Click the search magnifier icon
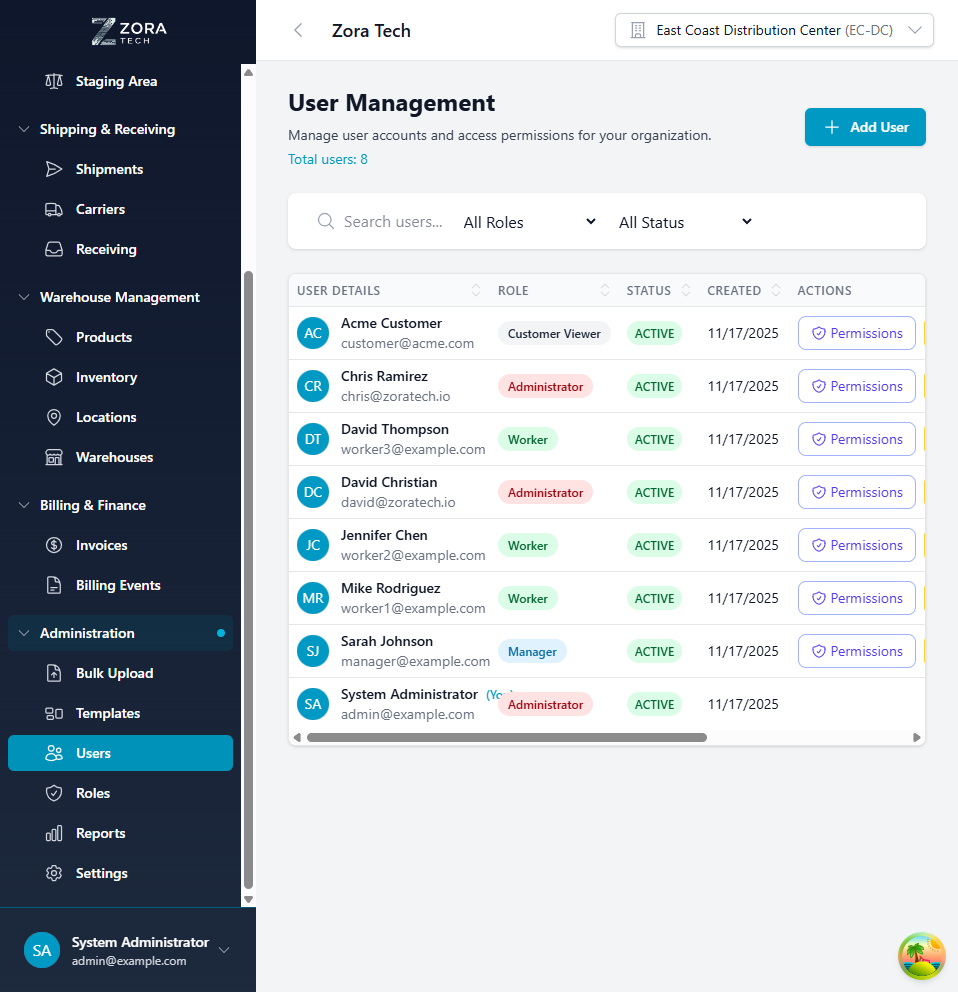958x992 pixels. coord(325,222)
